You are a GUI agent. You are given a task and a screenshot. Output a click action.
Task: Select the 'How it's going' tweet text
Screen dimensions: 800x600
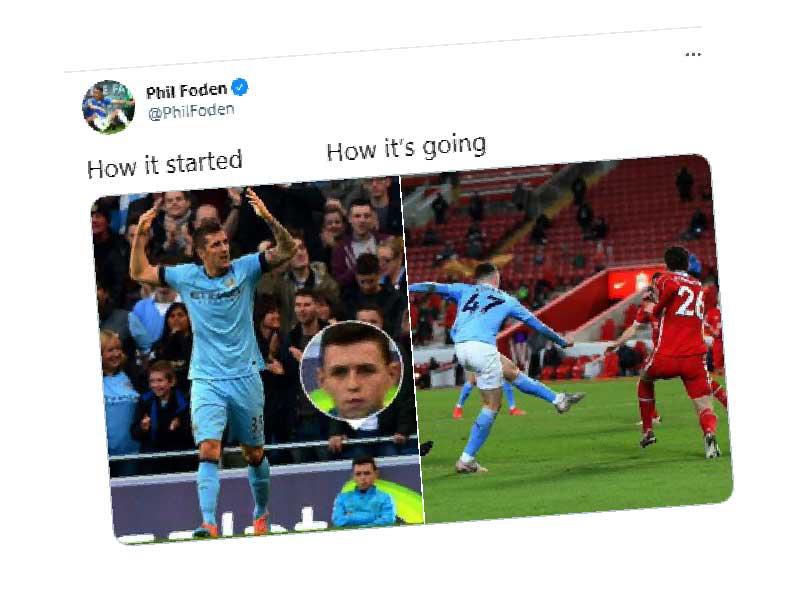pyautogui.click(x=406, y=148)
